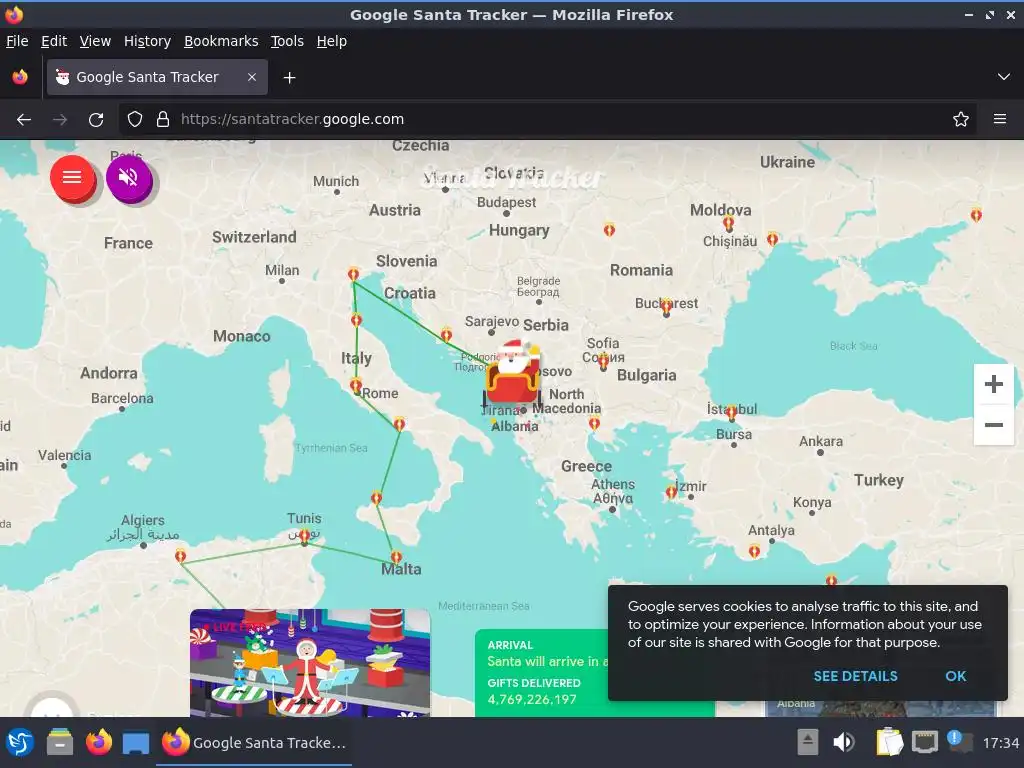Screen dimensions: 1024x768
Task: Open the Help menu
Action: pyautogui.click(x=332, y=41)
